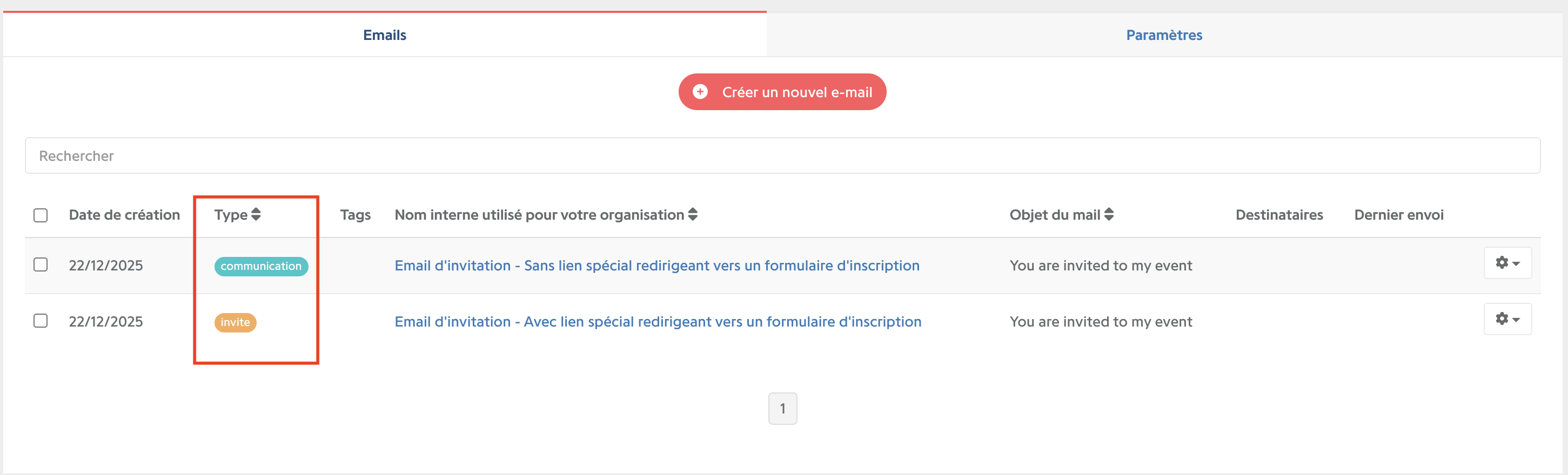Sort by Objet du mail column arrows
The width and height of the screenshot is (1568, 475).
click(1109, 214)
